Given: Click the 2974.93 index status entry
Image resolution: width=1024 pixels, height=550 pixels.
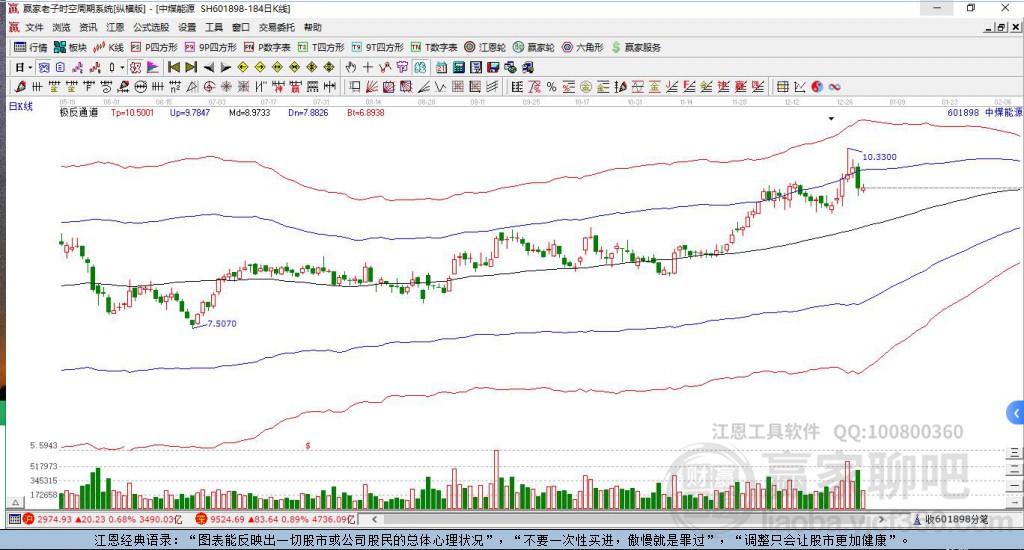Looking at the screenshot, I should 103,519.
